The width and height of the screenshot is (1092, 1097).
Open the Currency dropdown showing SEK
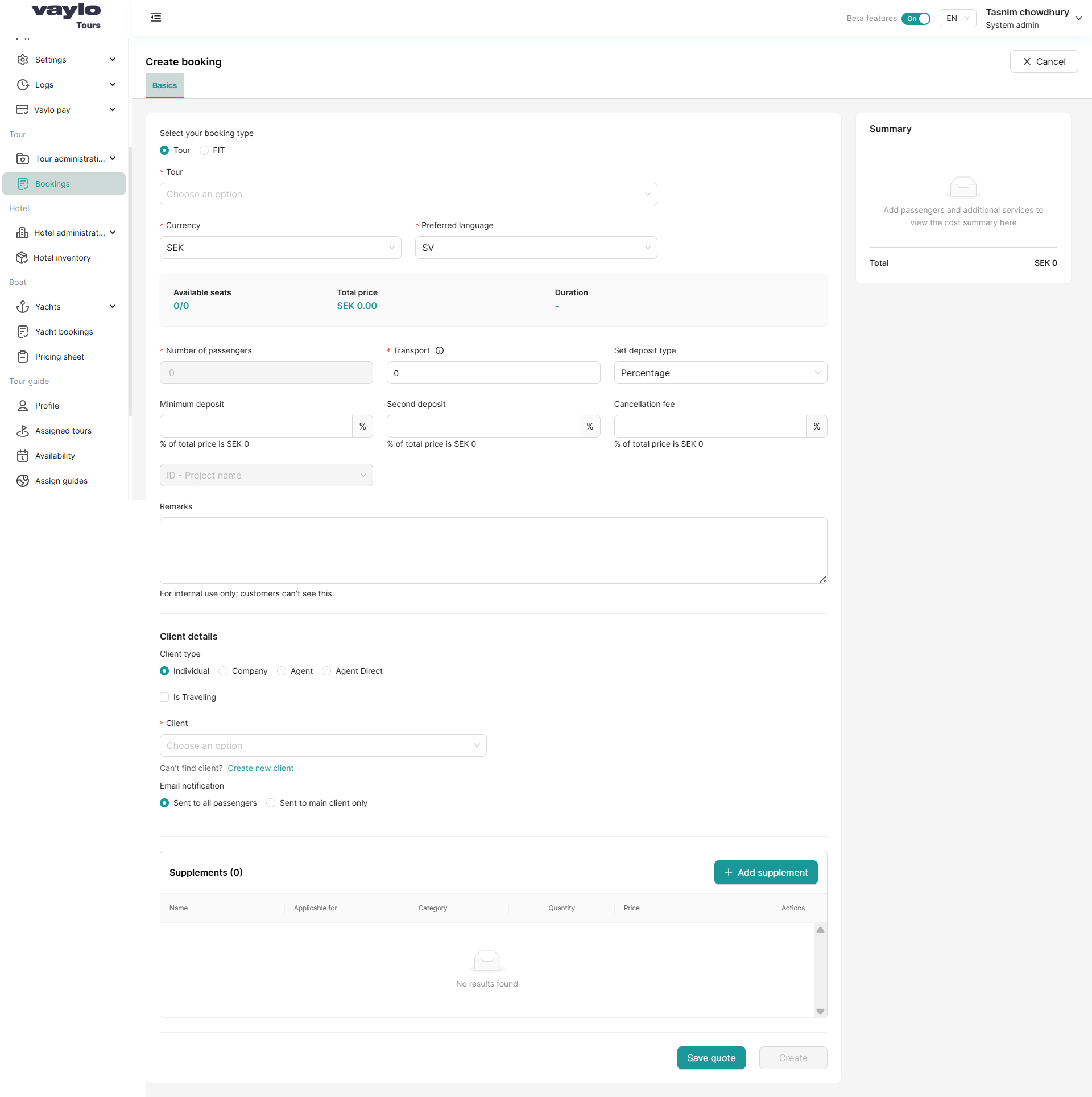pyautogui.click(x=280, y=247)
